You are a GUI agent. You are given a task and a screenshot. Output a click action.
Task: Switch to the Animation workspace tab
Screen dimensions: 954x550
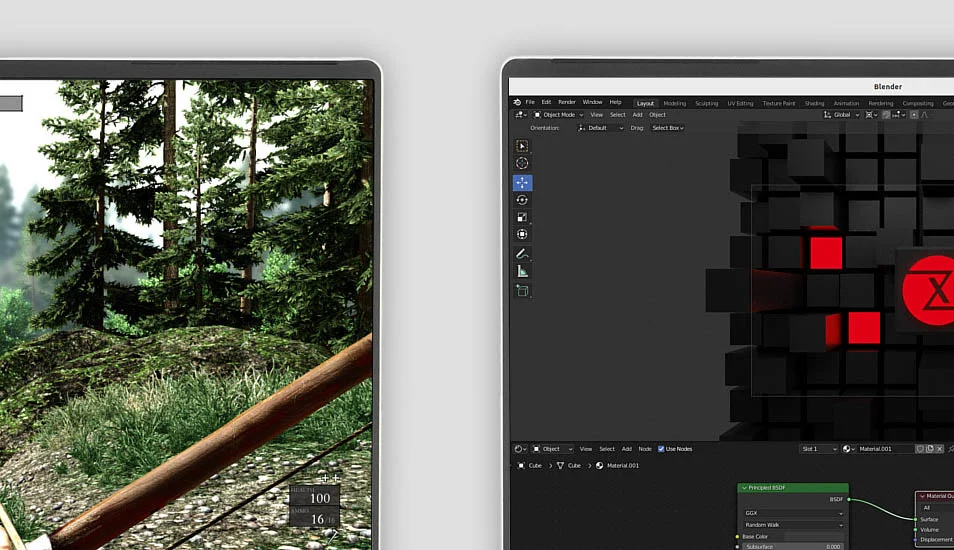(x=846, y=103)
